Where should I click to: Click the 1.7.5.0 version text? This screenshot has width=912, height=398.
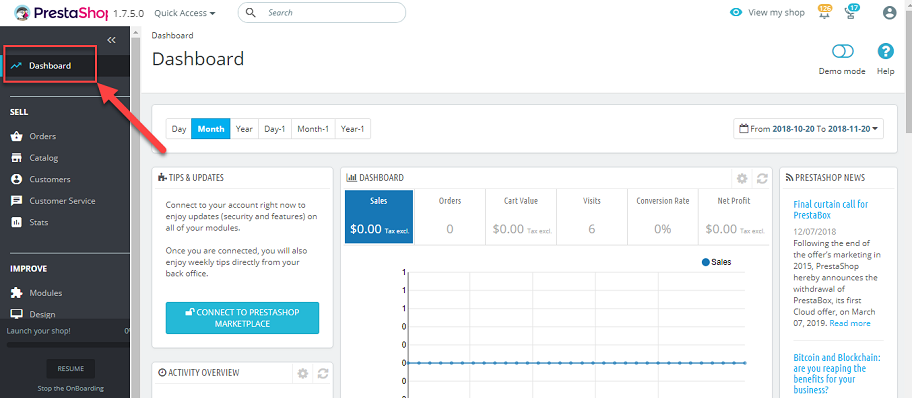[x=129, y=13]
